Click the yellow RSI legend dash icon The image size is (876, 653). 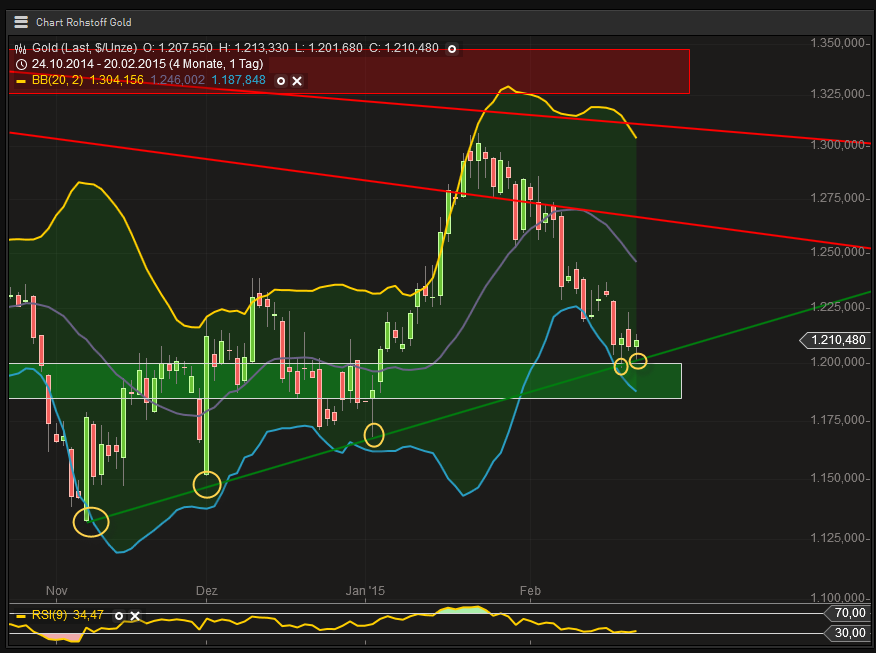click(x=22, y=616)
